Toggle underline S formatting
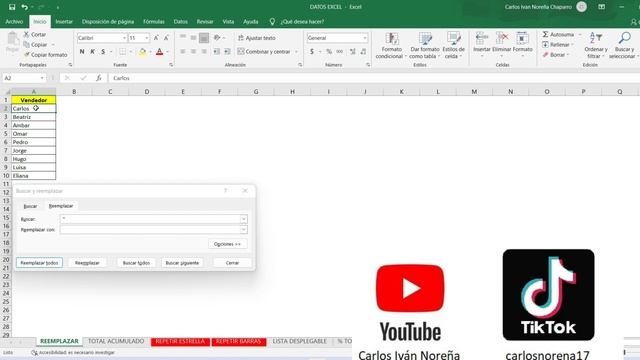 coord(103,52)
